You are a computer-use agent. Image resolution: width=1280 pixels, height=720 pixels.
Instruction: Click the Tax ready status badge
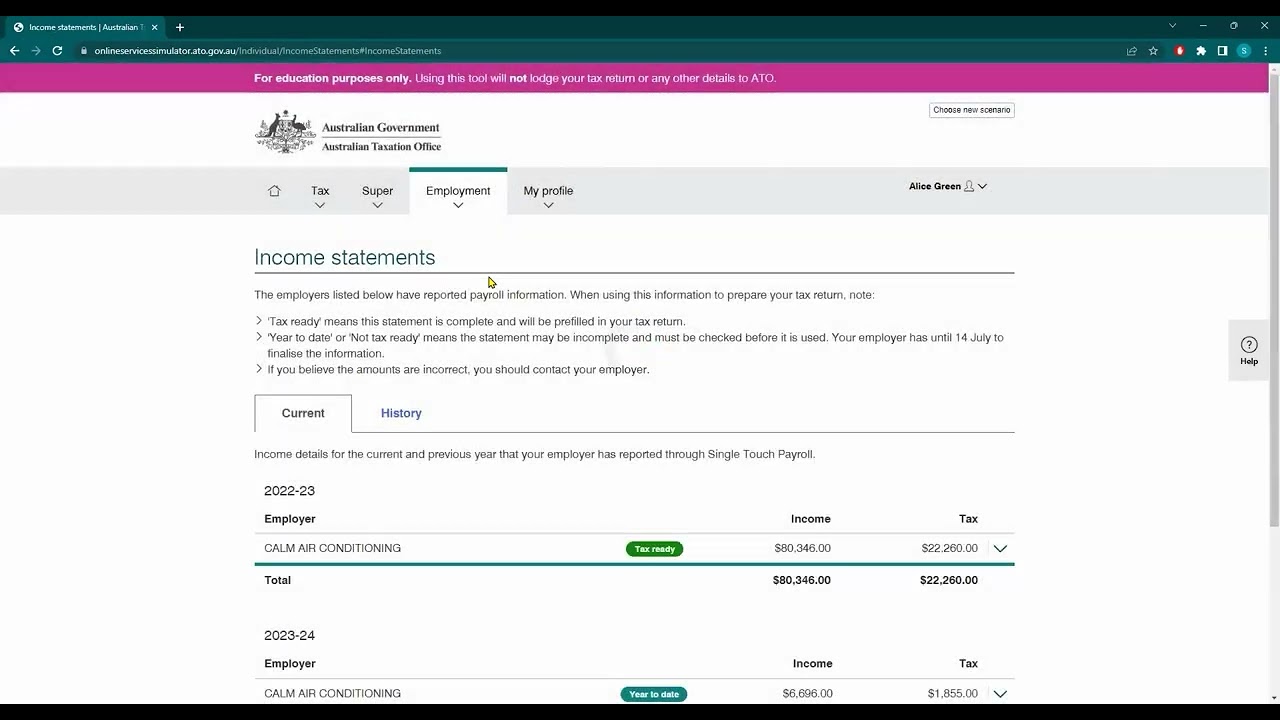point(655,549)
